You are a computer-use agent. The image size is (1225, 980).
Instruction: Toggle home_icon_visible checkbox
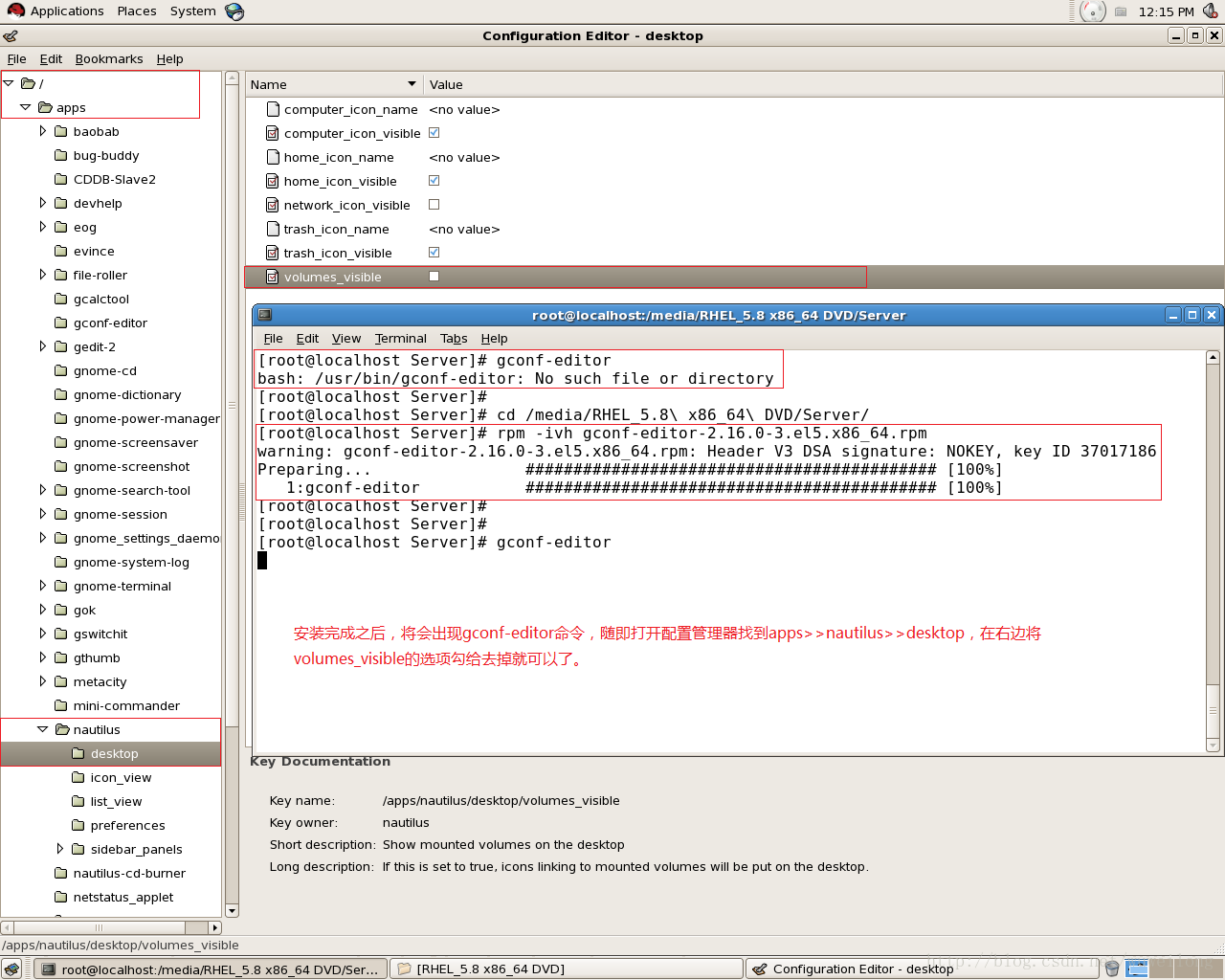(434, 181)
